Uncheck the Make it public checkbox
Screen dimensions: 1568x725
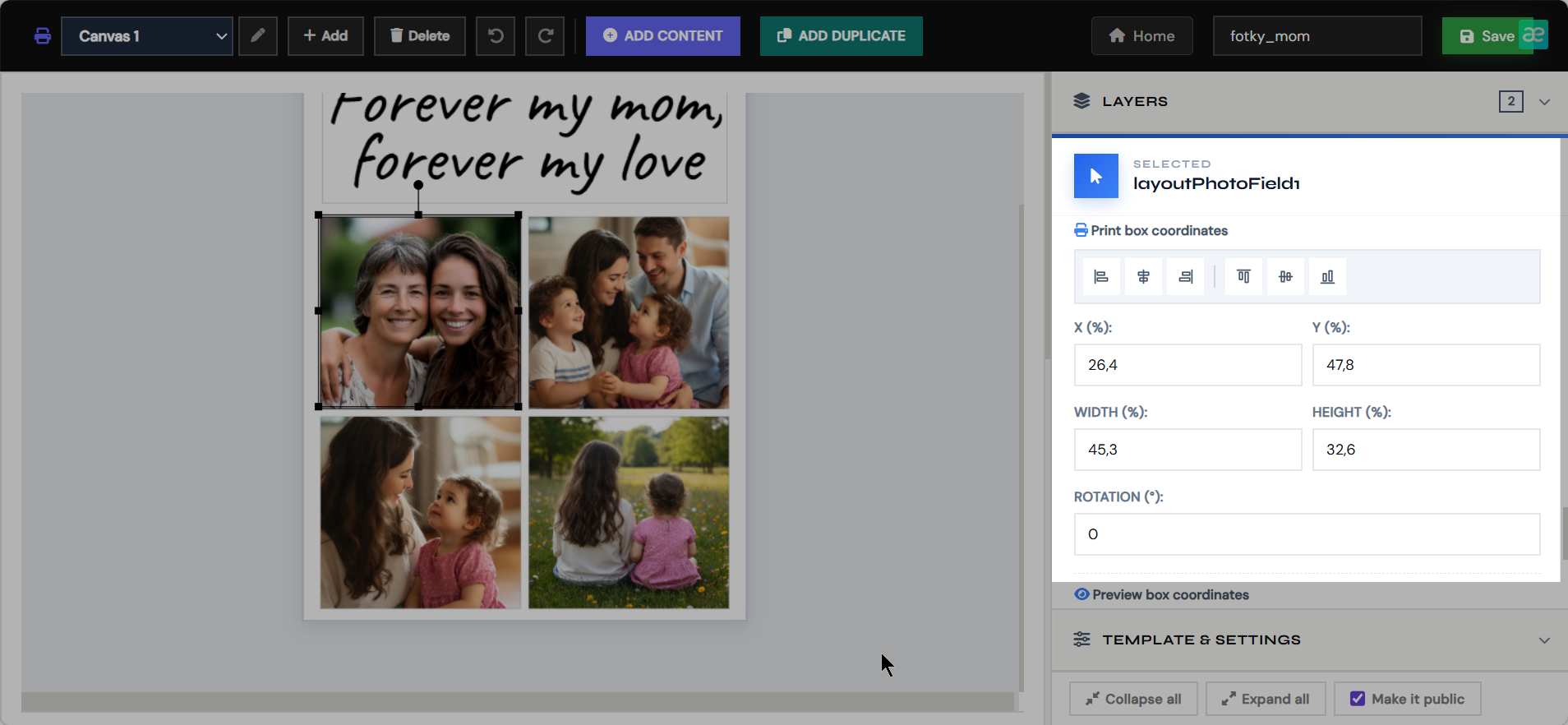[1358, 699]
